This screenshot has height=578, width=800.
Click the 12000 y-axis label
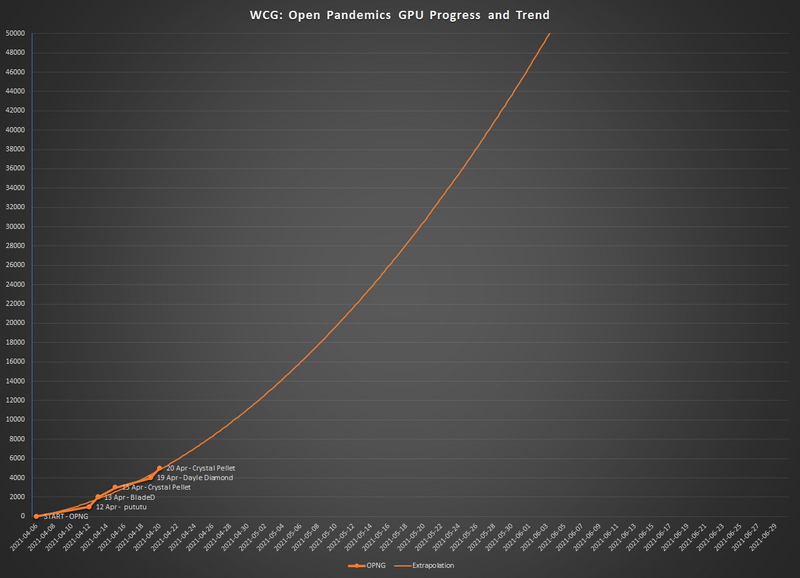click(x=15, y=400)
